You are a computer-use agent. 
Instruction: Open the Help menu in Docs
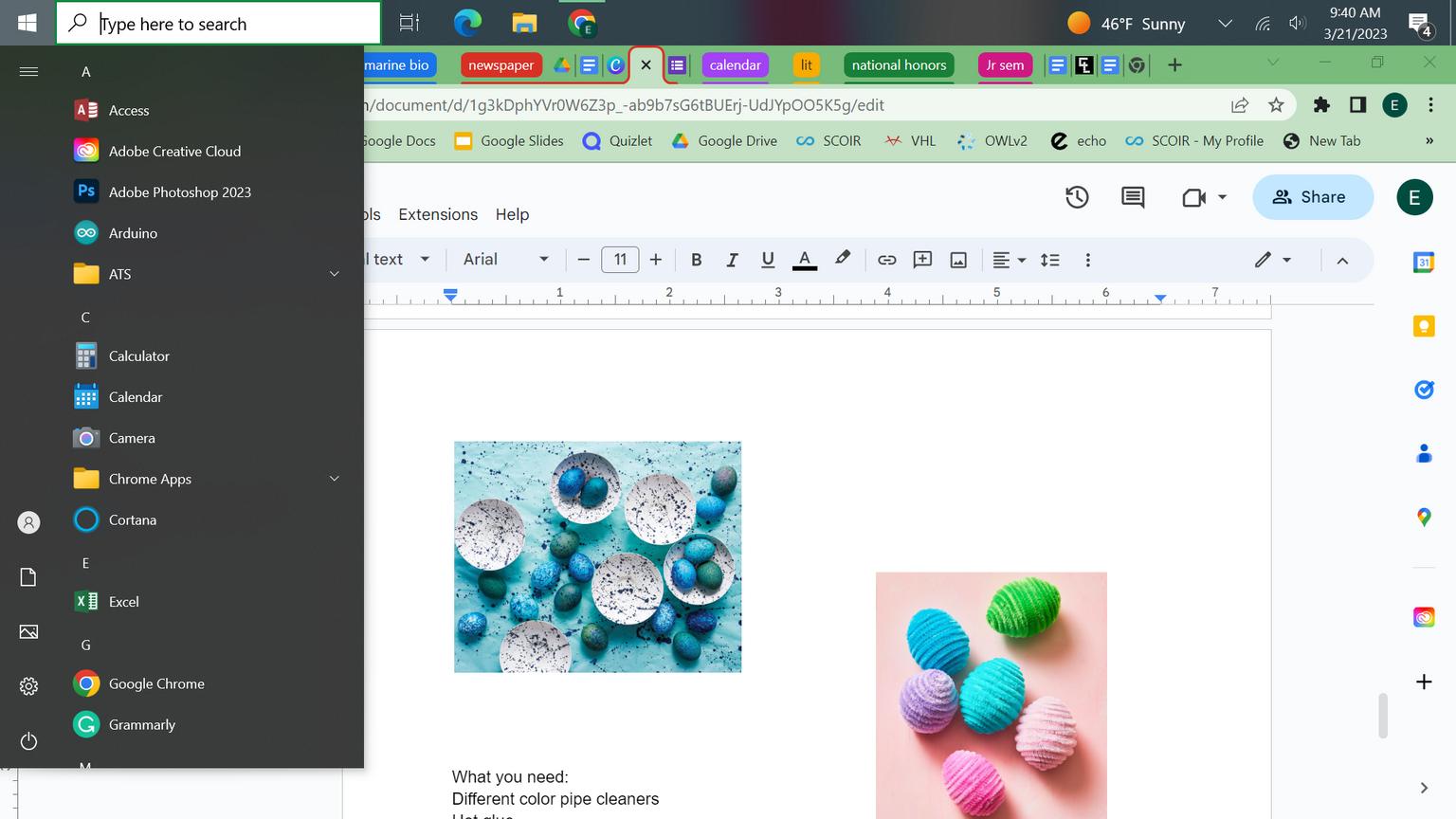[x=512, y=214]
